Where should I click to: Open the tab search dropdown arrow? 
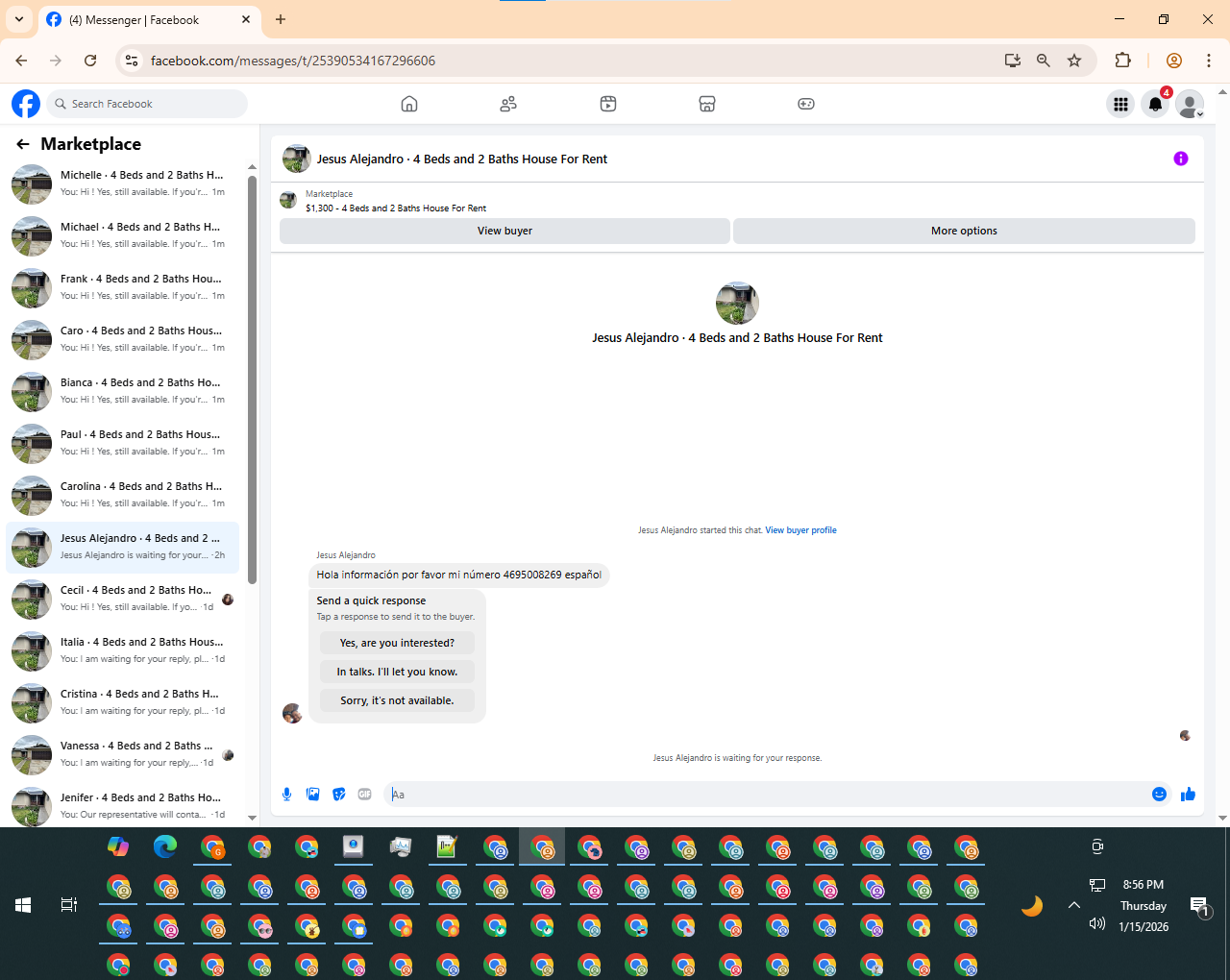19,19
